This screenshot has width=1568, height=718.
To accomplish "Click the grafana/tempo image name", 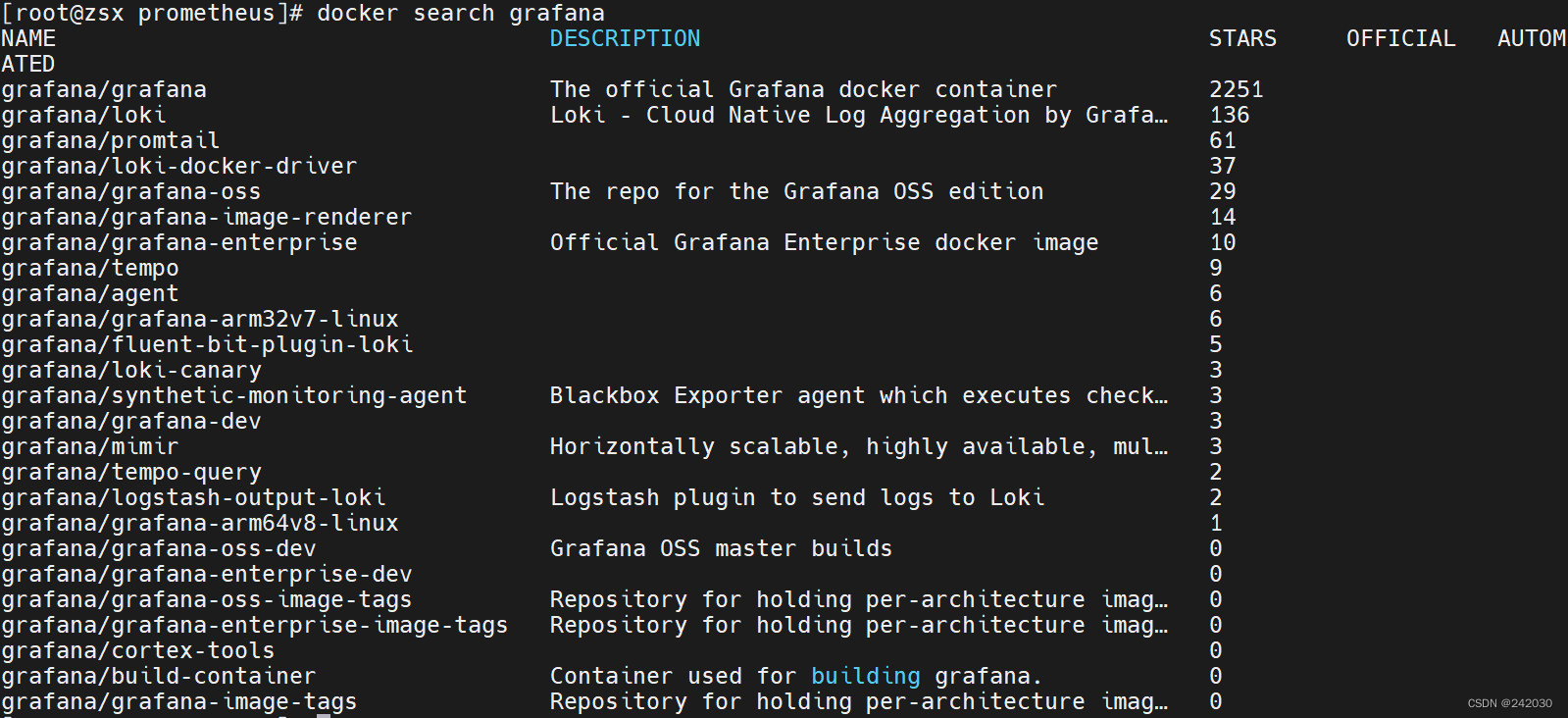I will pos(90,269).
